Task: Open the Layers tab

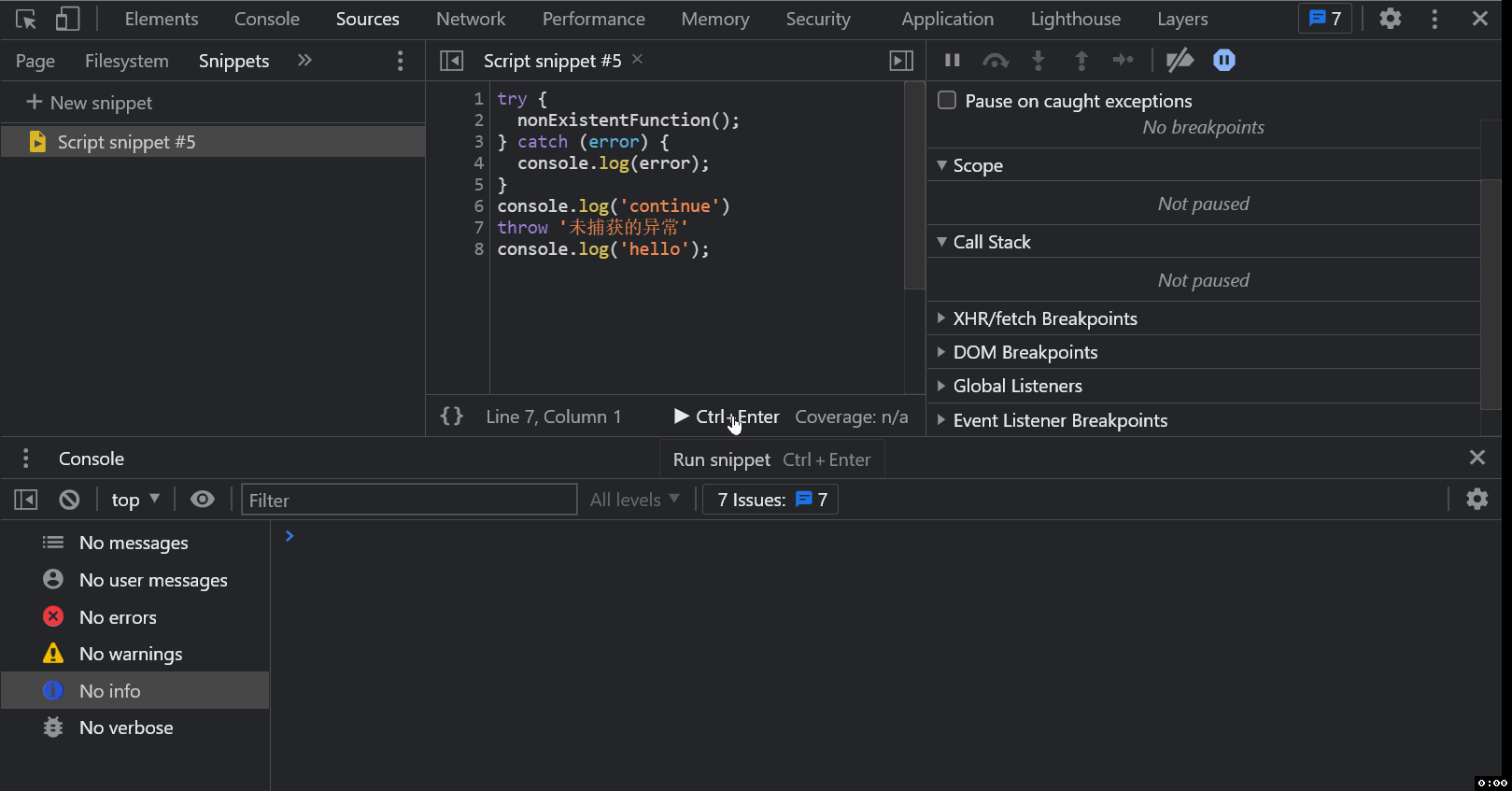Action: (1182, 19)
